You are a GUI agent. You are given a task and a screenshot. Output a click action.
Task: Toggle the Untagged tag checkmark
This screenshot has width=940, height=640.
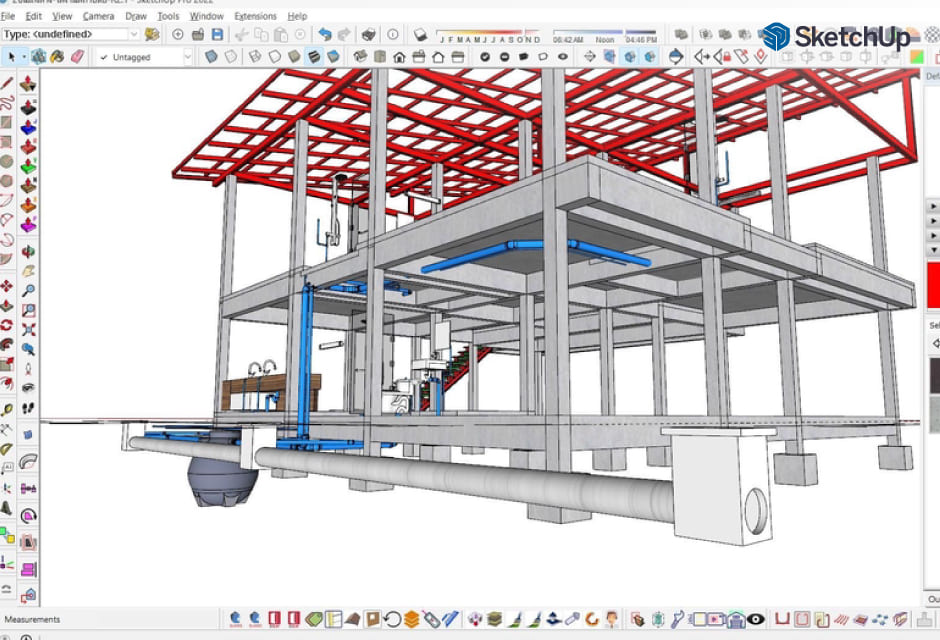103,57
